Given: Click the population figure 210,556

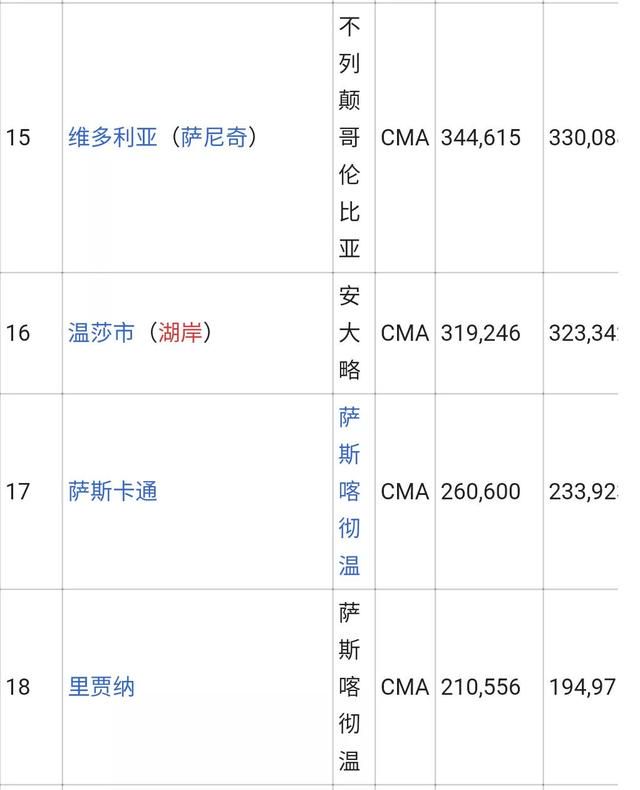Looking at the screenshot, I should (481, 687).
